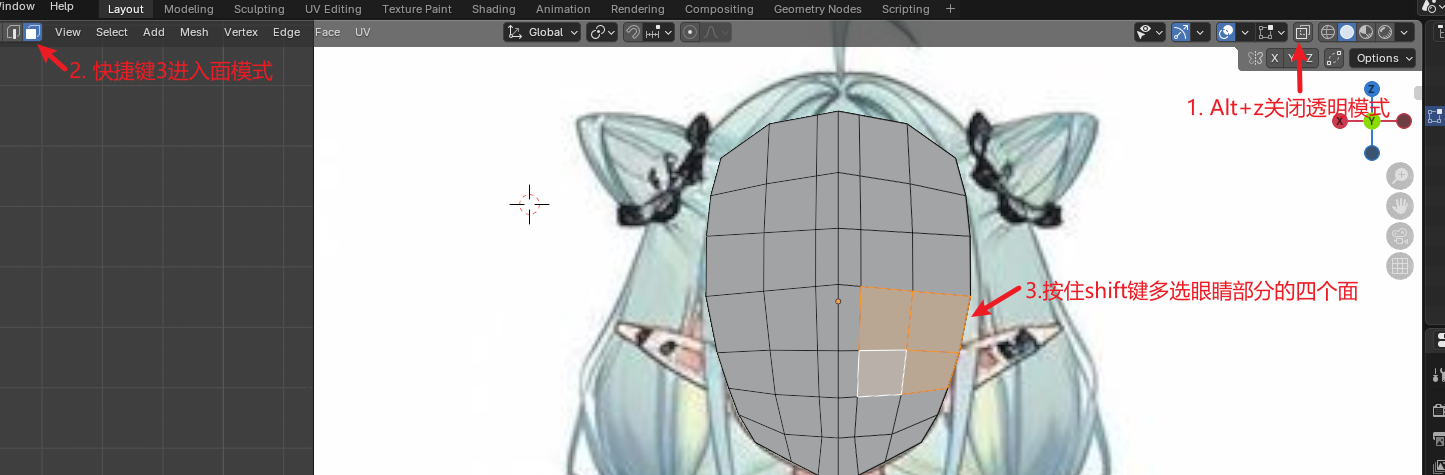The image size is (1445, 475).
Task: Open the View menu
Action: click(x=68, y=32)
